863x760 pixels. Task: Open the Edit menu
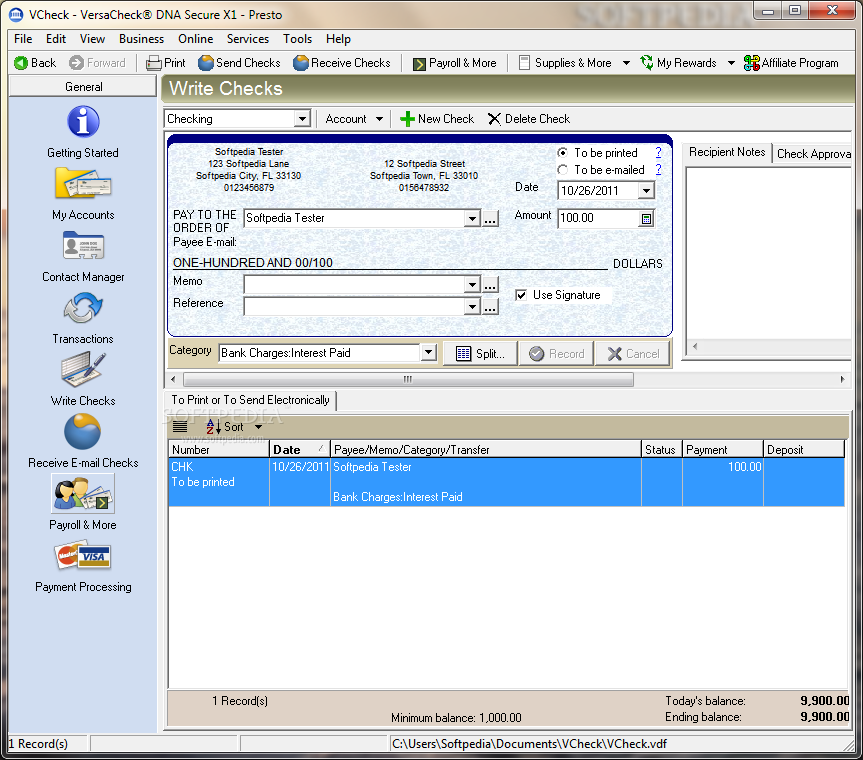pyautogui.click(x=56, y=39)
